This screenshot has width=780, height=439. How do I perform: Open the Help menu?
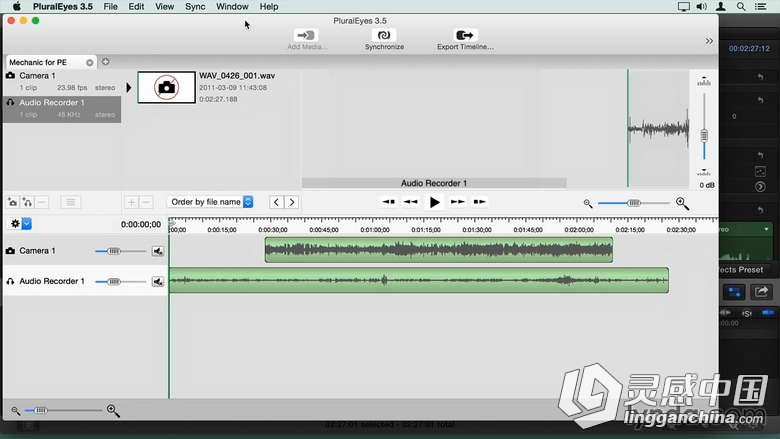click(x=269, y=6)
